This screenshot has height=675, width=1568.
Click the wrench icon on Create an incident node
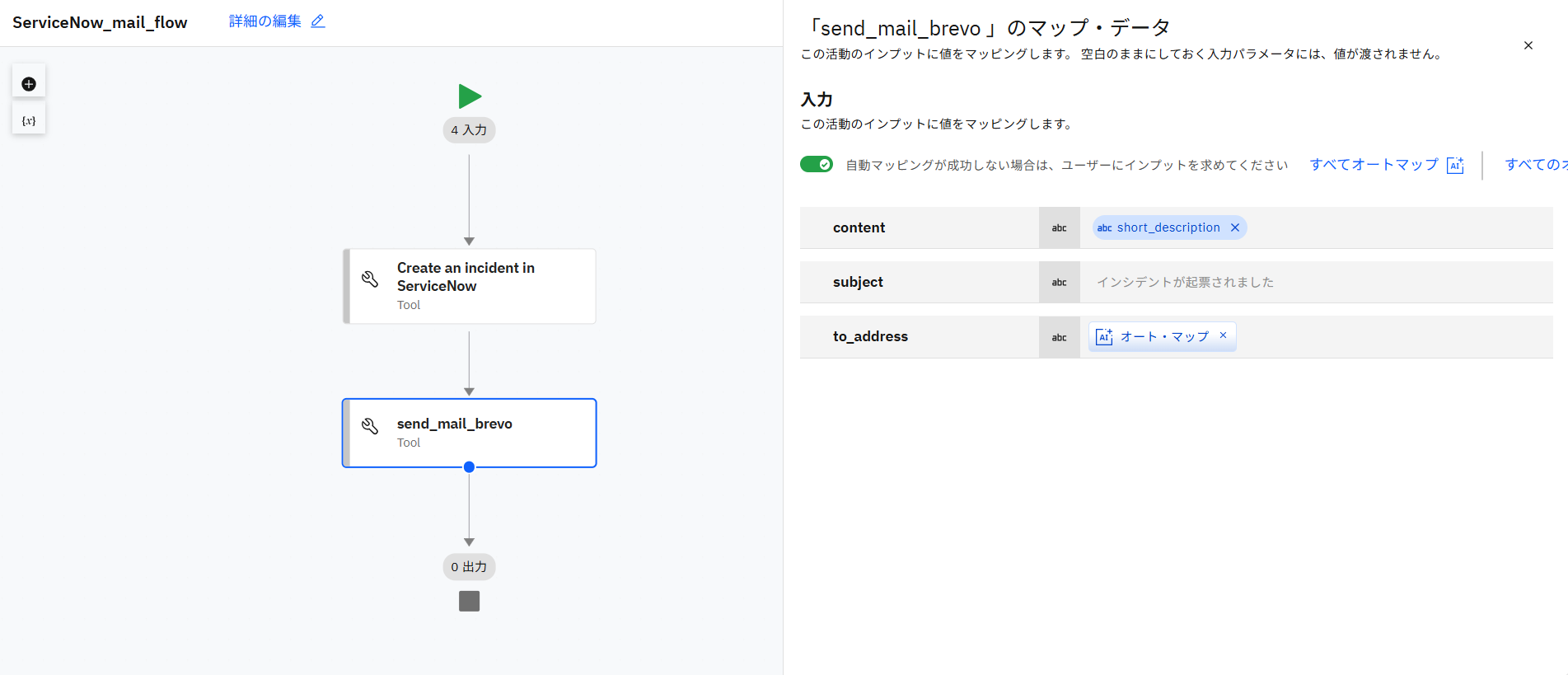click(x=370, y=279)
